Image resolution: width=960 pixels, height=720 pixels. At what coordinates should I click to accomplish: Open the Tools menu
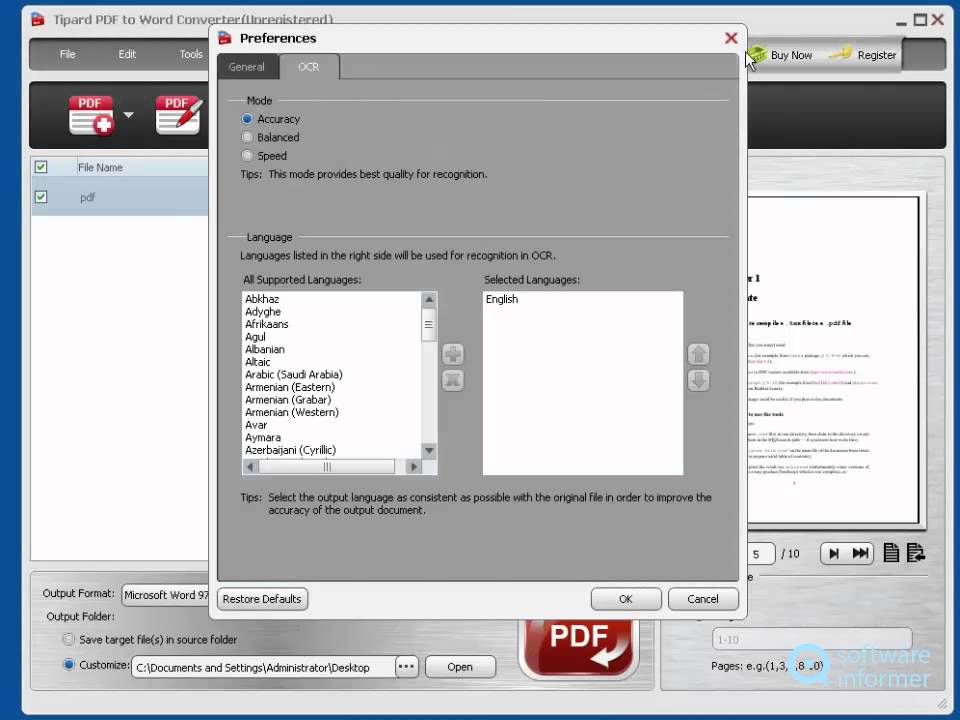[191, 54]
